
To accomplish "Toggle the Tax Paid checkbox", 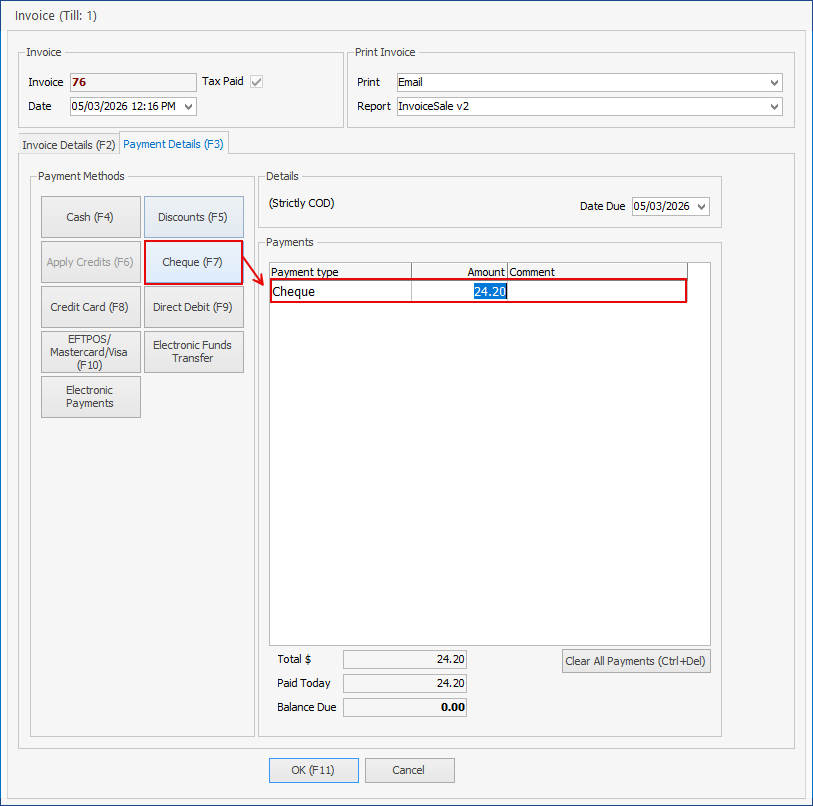I will coord(256,81).
